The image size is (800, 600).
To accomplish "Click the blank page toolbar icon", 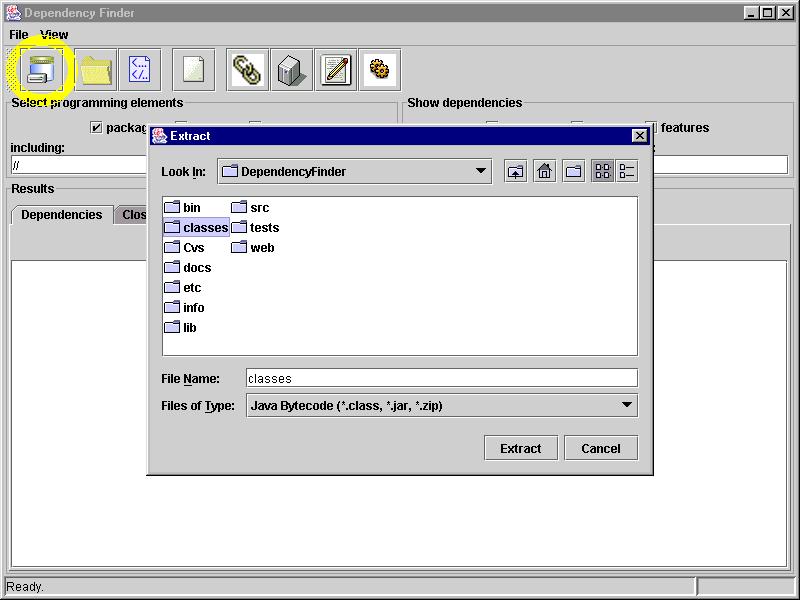I will [193, 70].
